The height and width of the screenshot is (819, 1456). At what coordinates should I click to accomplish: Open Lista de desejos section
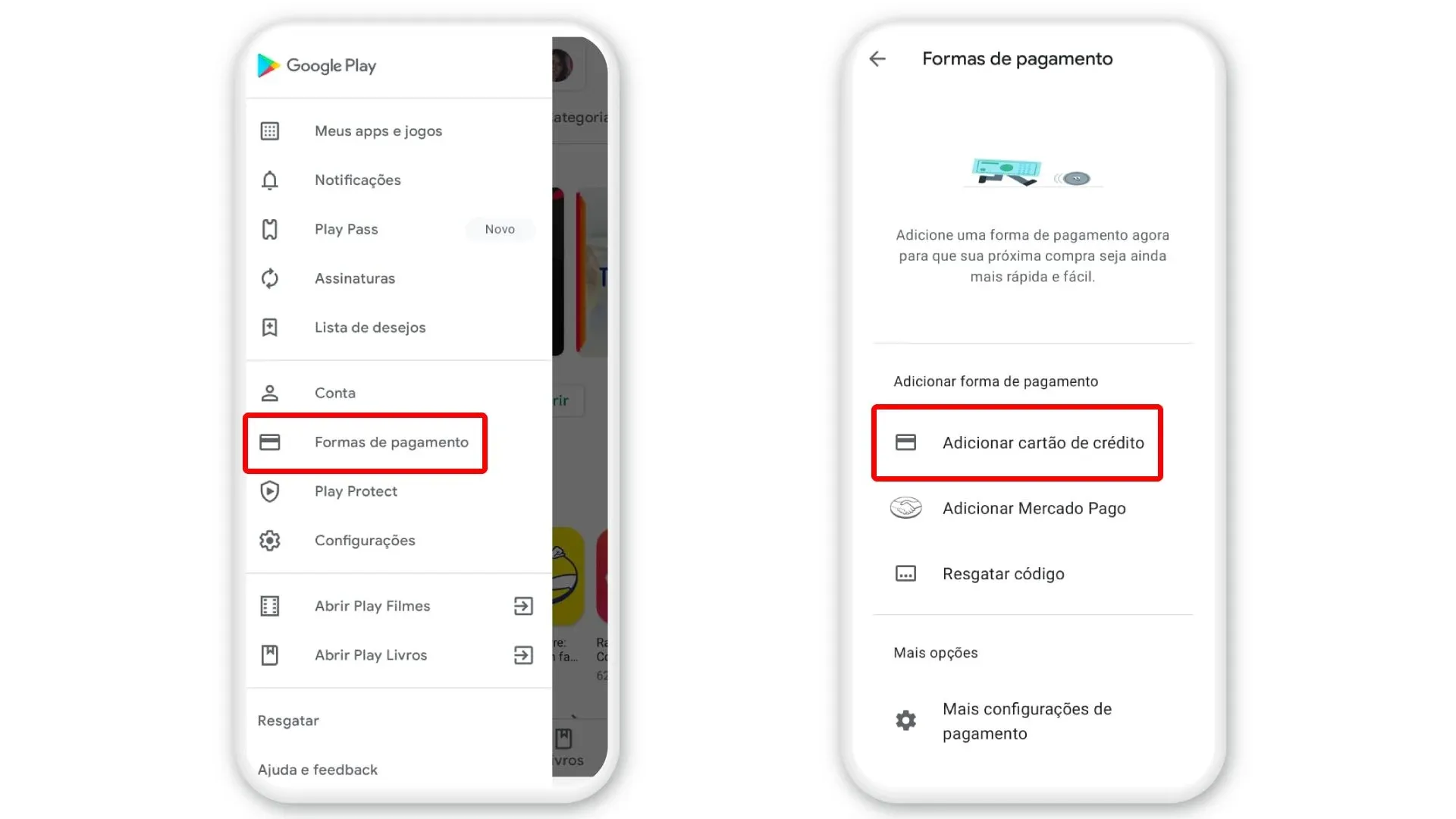[370, 327]
